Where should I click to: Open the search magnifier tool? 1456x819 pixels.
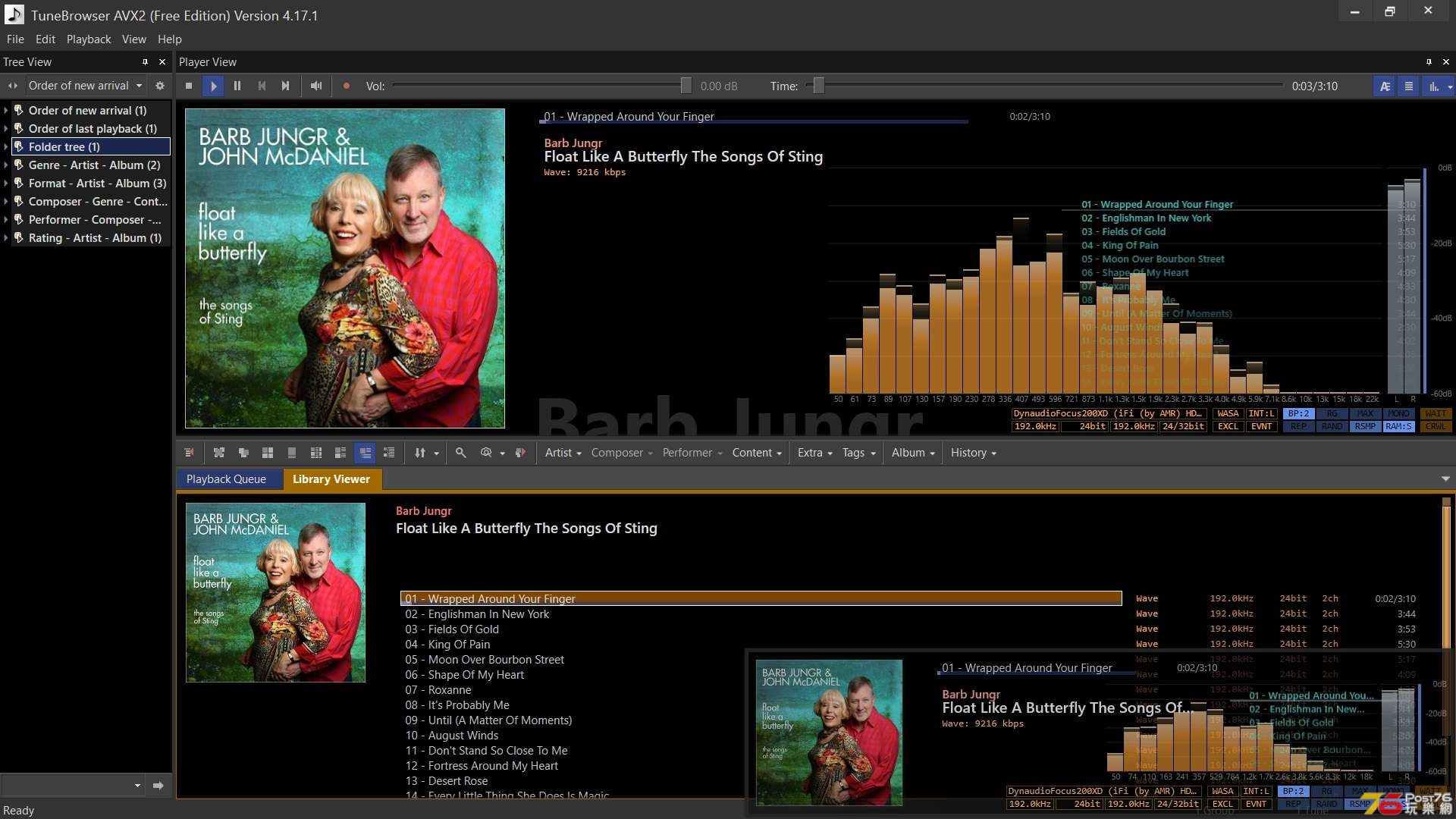point(460,453)
